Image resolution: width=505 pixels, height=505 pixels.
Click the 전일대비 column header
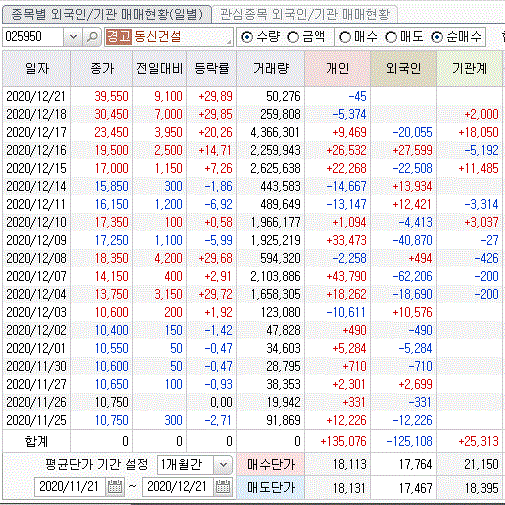(x=160, y=68)
